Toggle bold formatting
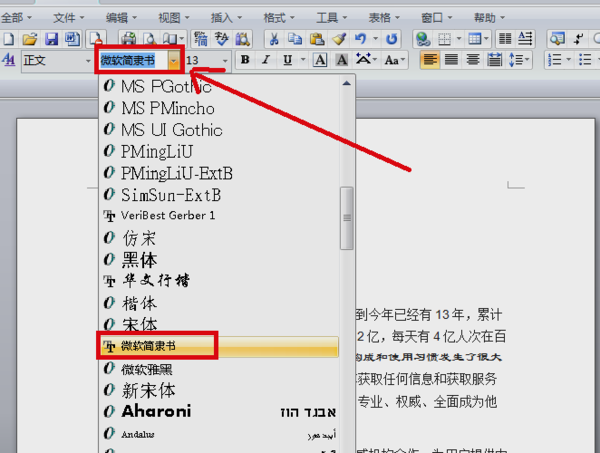Image resolution: width=600 pixels, height=453 pixels. pyautogui.click(x=245, y=60)
